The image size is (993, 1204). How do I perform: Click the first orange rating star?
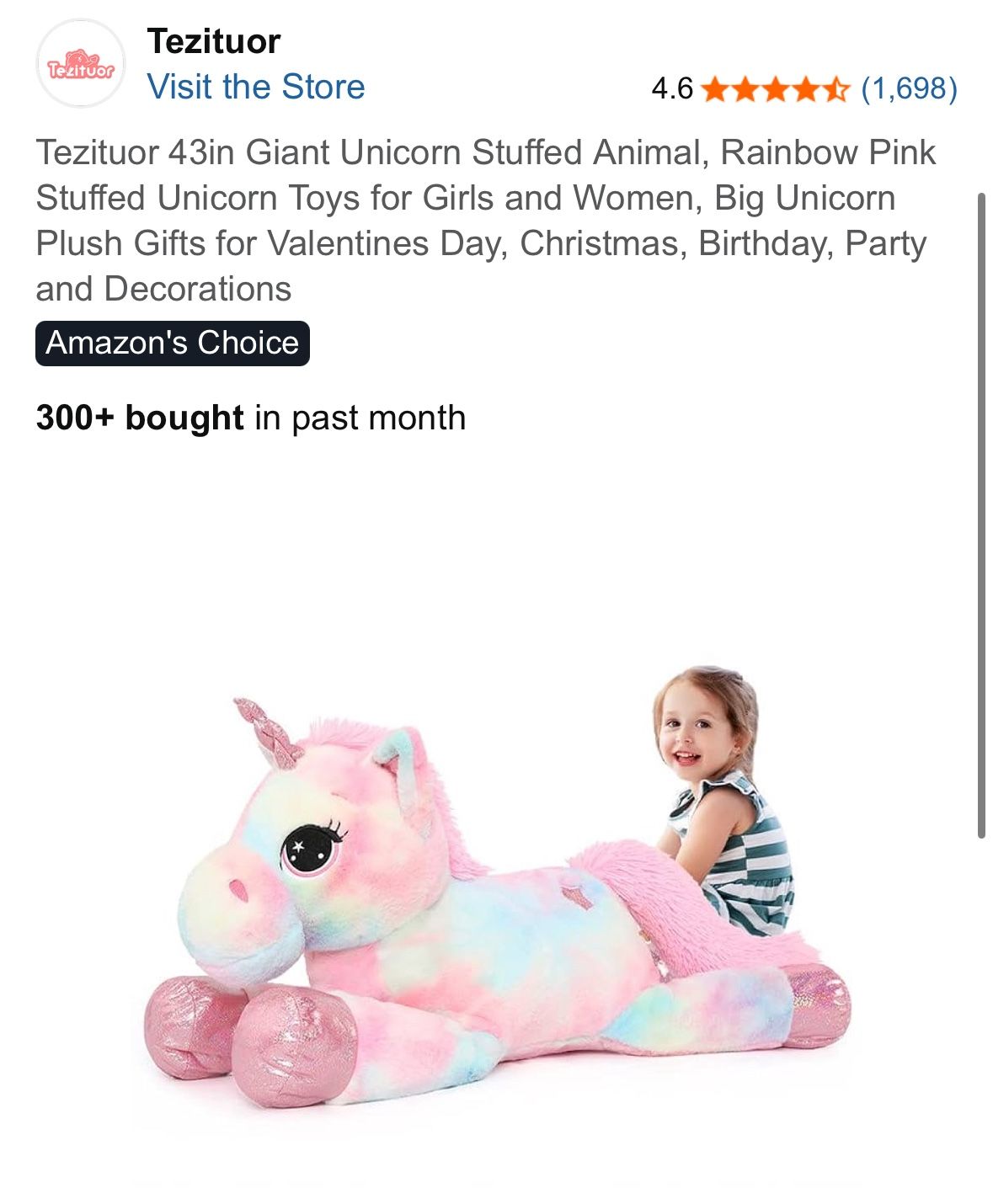[714, 88]
